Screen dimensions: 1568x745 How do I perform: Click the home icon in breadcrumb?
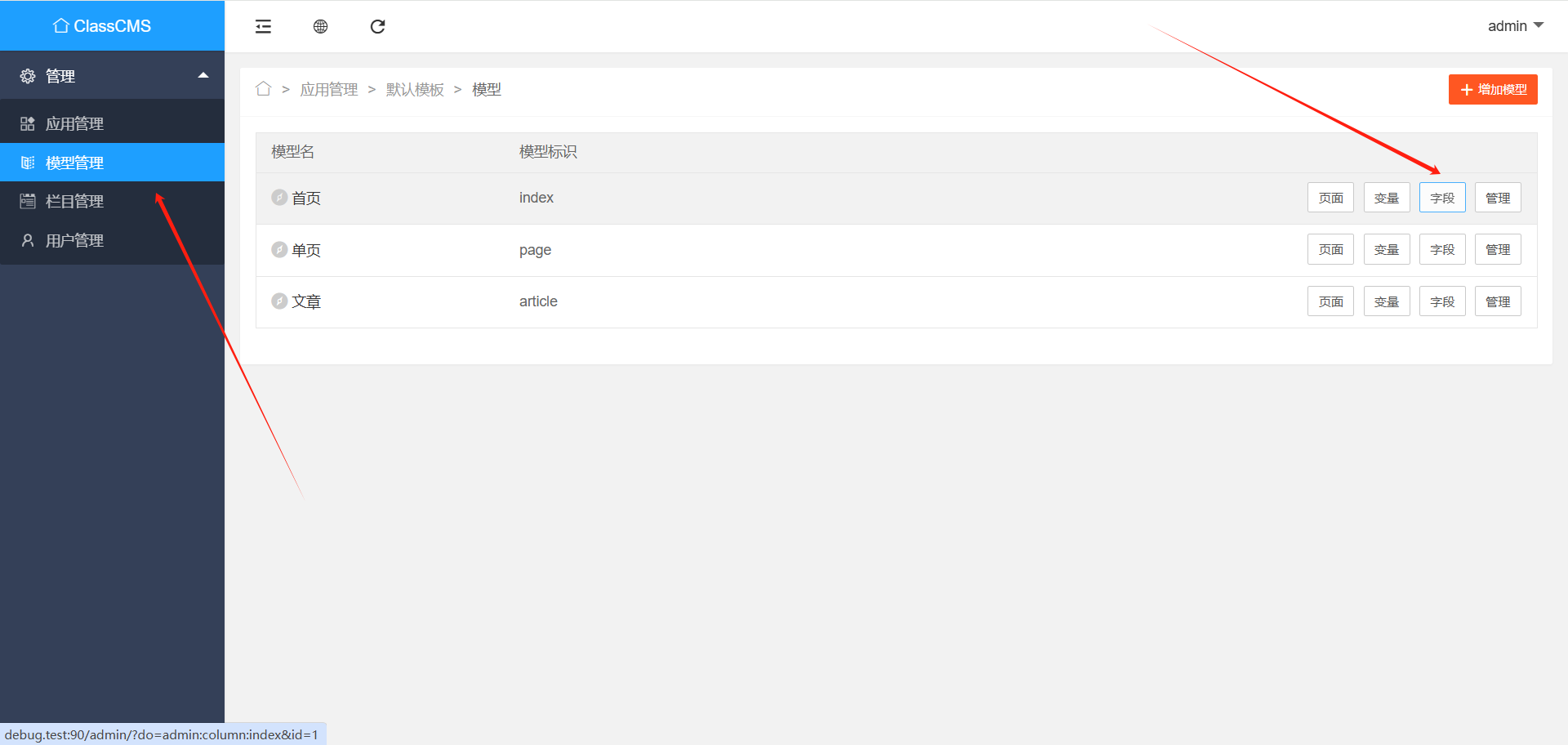263,89
